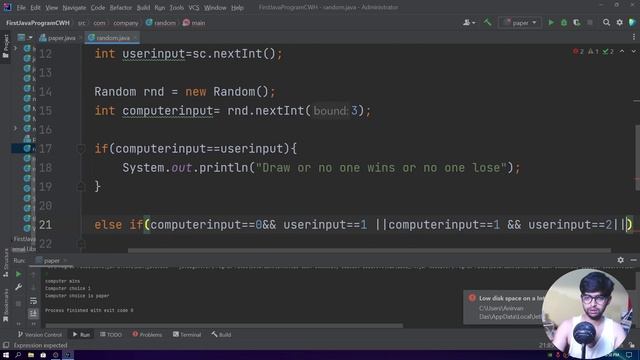
Task: Jump to next highlighted error arrow
Action: 633,51
